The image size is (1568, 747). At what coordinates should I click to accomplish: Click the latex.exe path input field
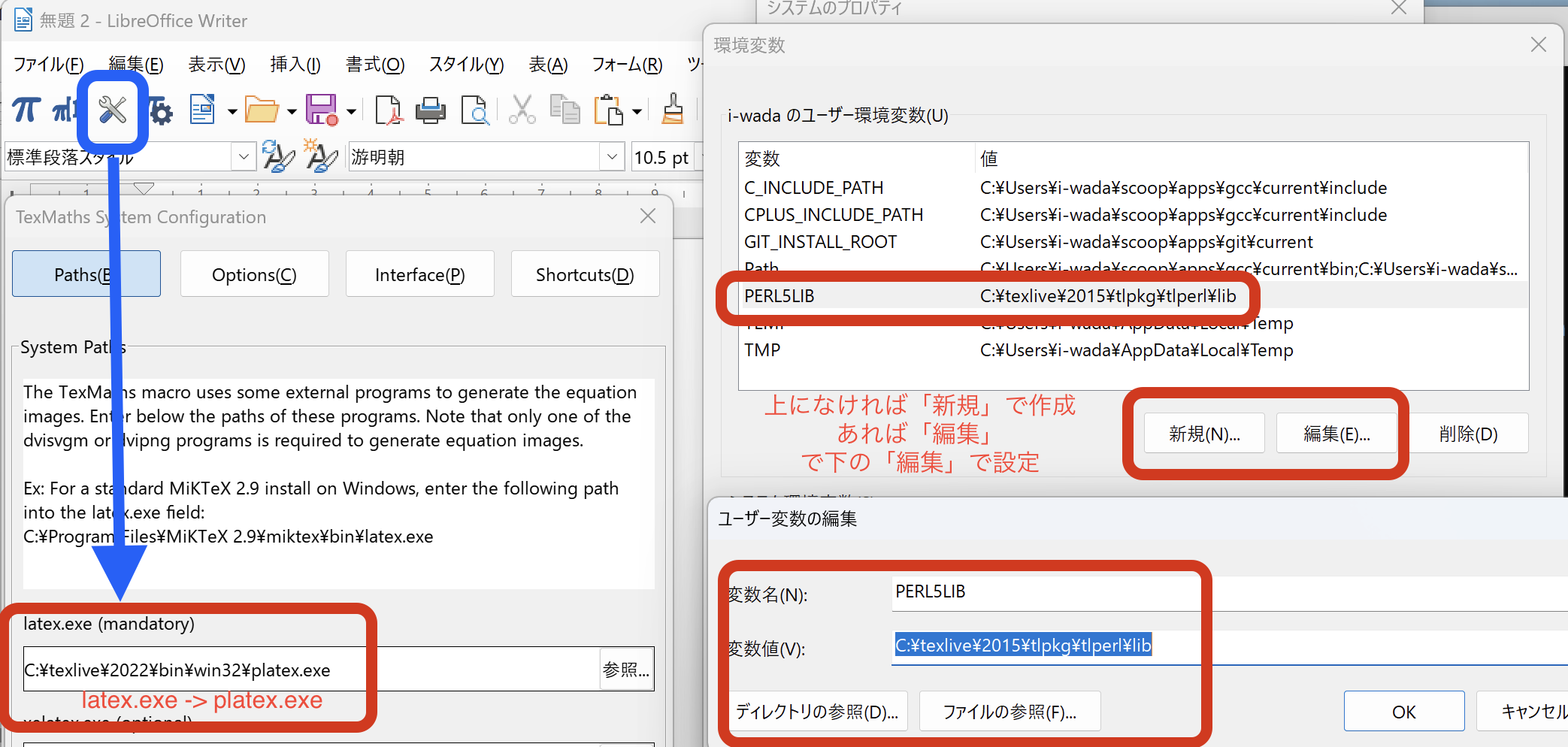[x=311, y=670]
